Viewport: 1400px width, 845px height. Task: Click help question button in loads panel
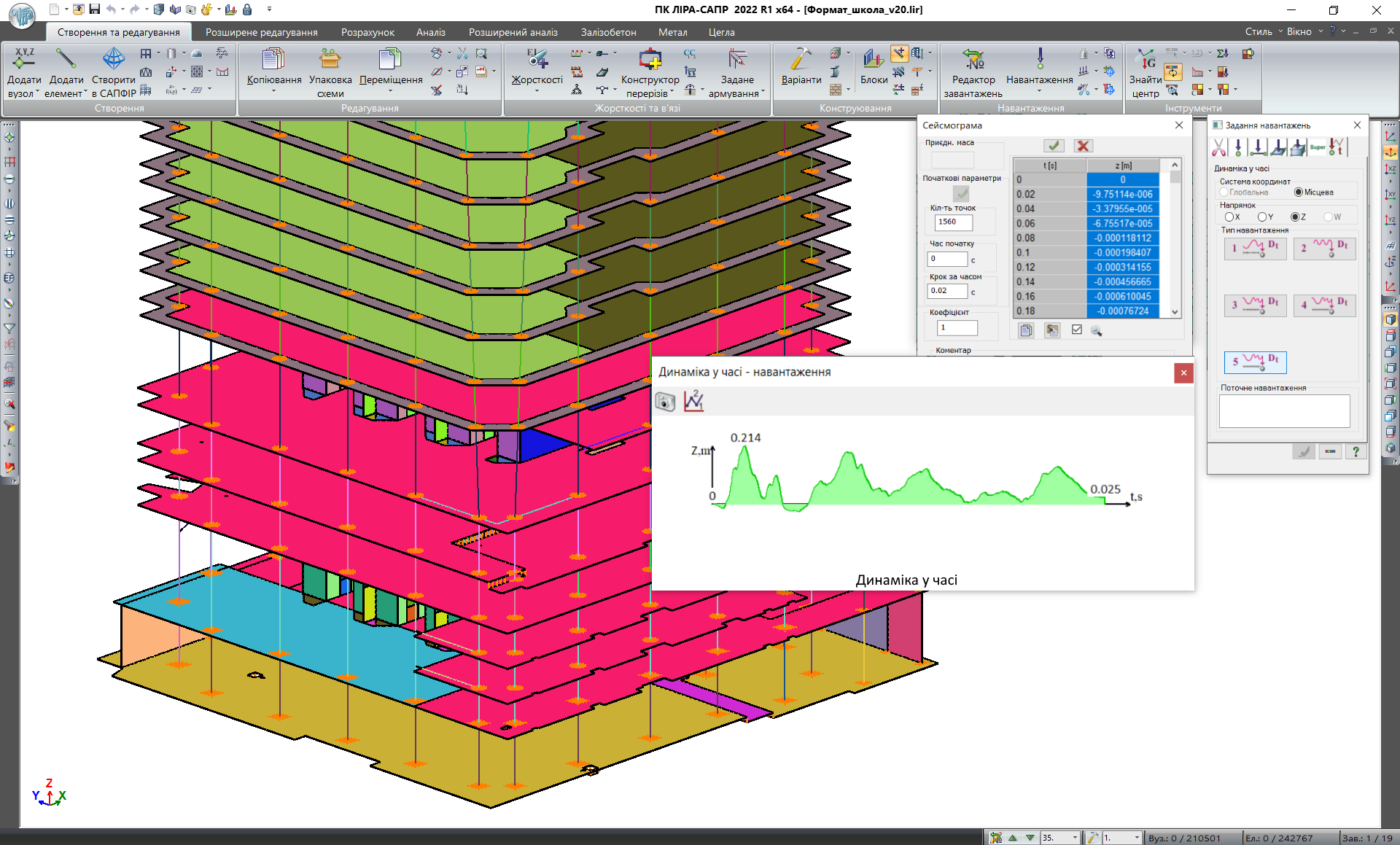pyautogui.click(x=1356, y=451)
